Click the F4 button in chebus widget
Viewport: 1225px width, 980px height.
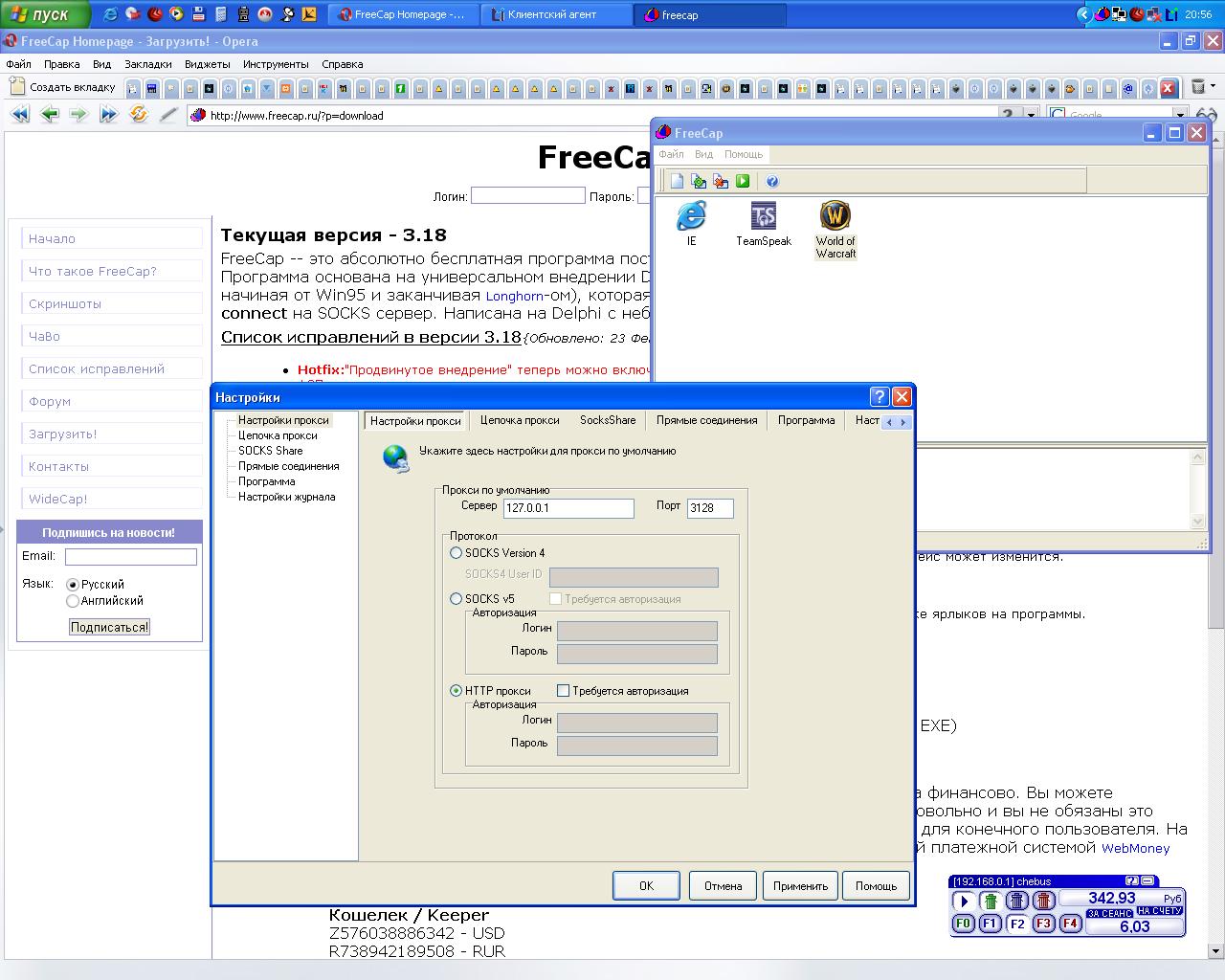1071,924
